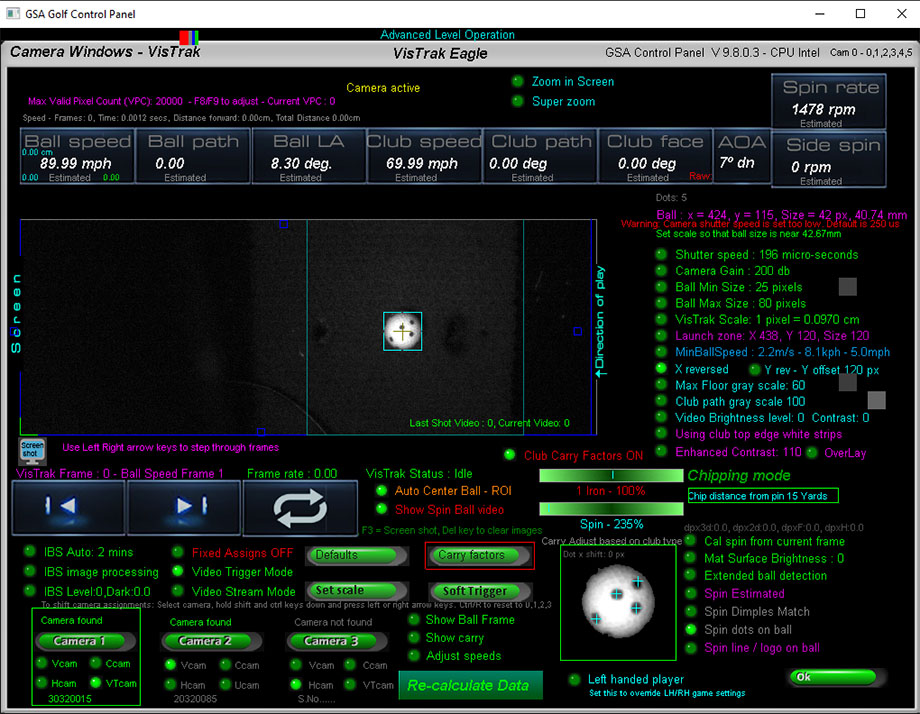Toggle Enhanced Contrast: 110 LED
The height and width of the screenshot is (714, 920).
661,451
